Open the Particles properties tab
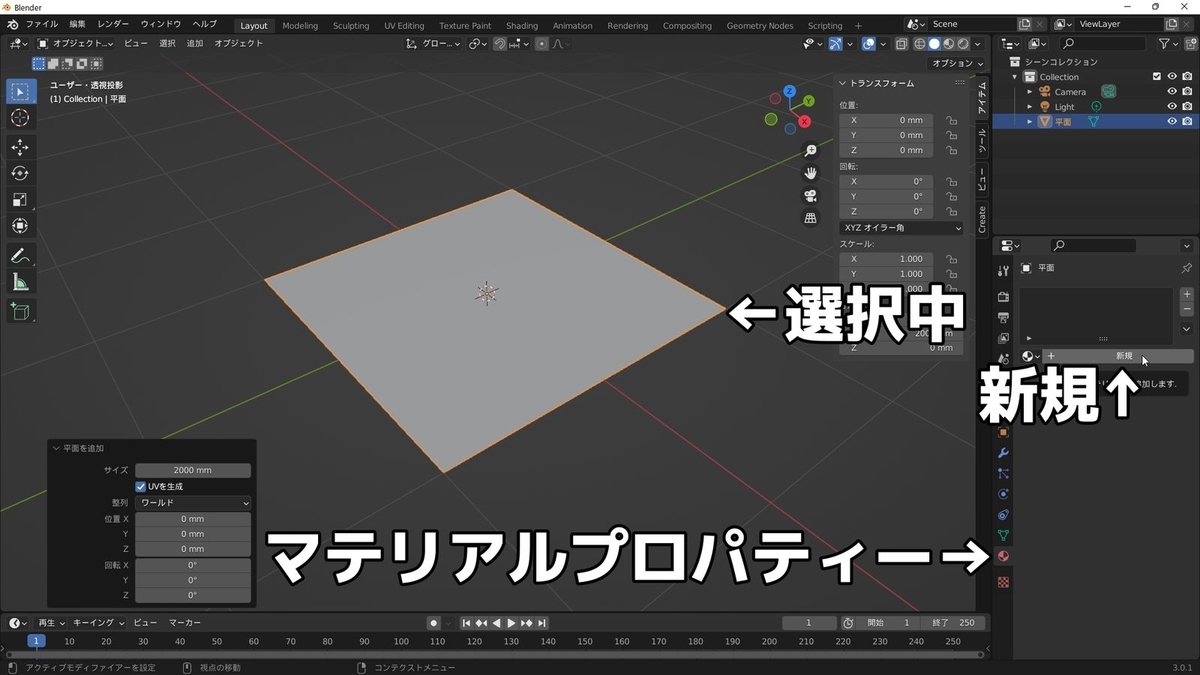Viewport: 1200px width, 675px height. pyautogui.click(x=1003, y=473)
